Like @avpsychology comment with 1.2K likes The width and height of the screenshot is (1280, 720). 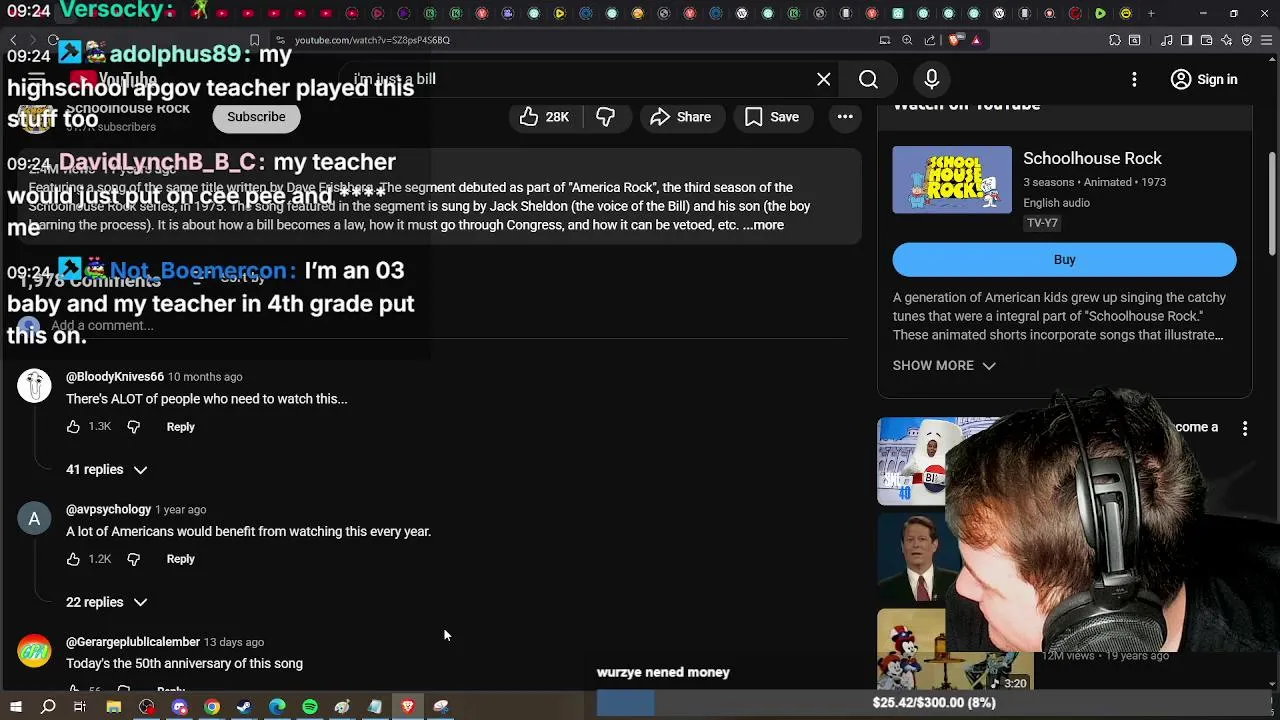point(73,559)
